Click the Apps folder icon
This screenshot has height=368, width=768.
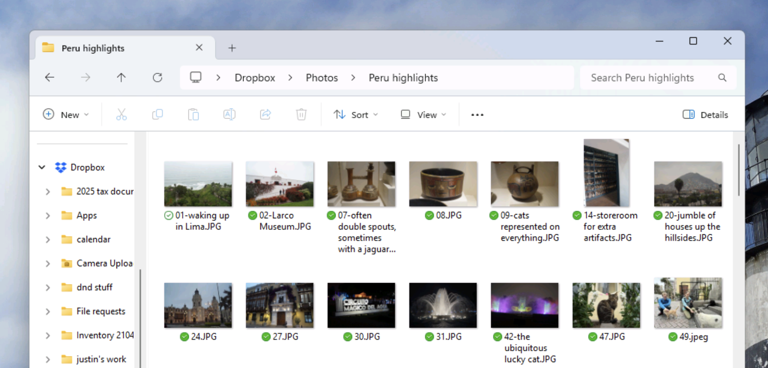tap(67, 216)
